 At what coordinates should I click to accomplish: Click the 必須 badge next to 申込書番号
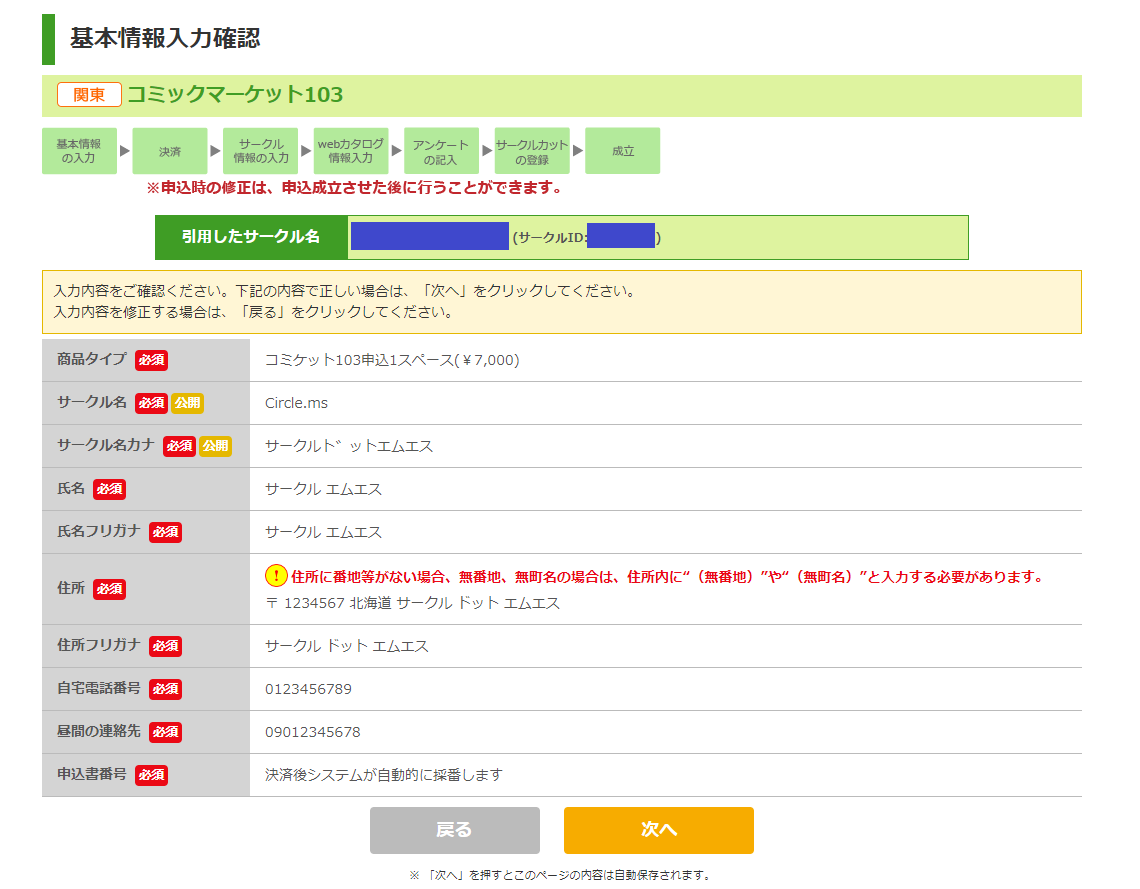tap(151, 775)
